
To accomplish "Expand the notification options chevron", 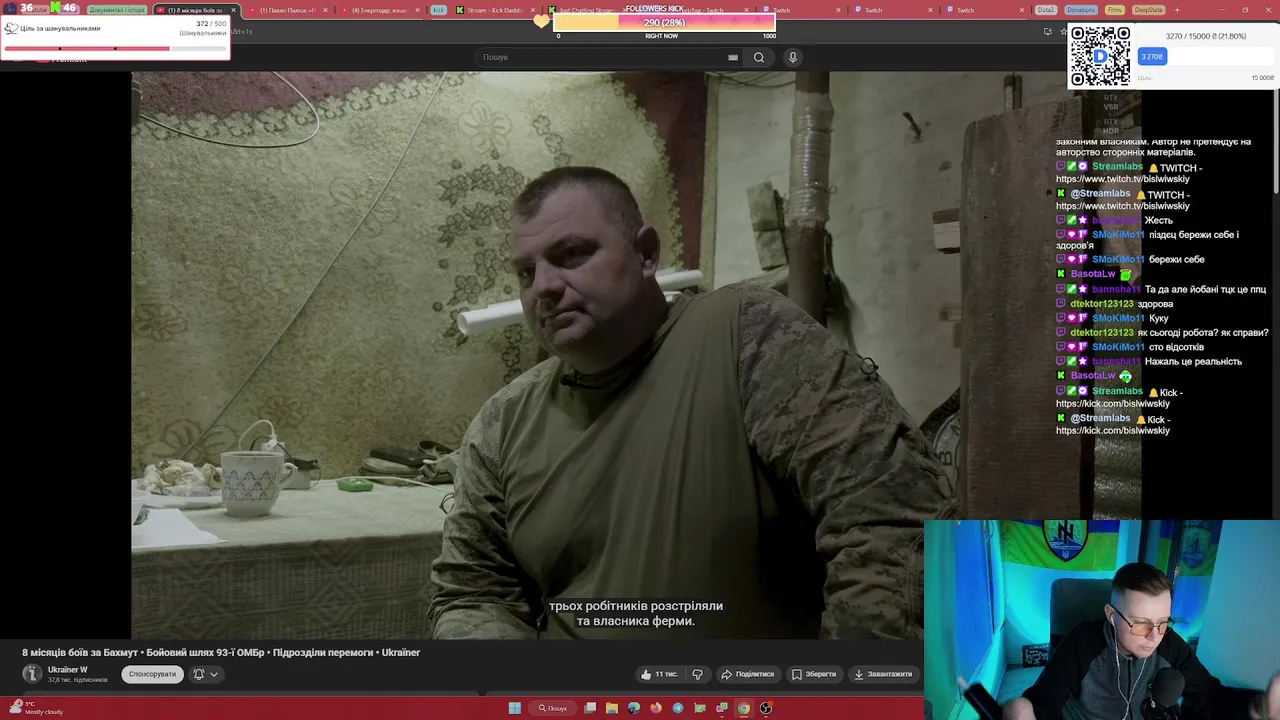I will pos(214,674).
